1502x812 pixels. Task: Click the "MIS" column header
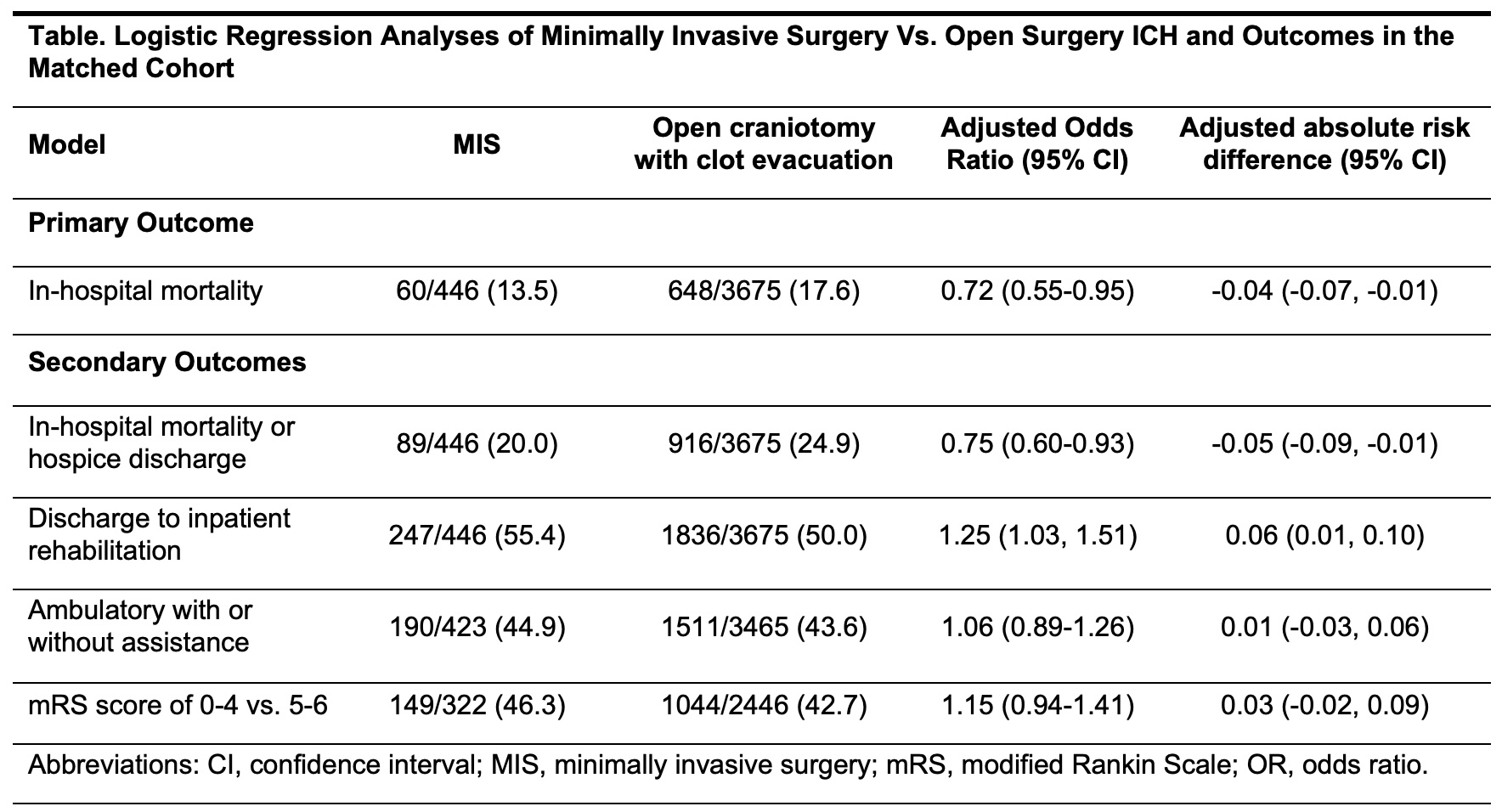pyautogui.click(x=477, y=144)
